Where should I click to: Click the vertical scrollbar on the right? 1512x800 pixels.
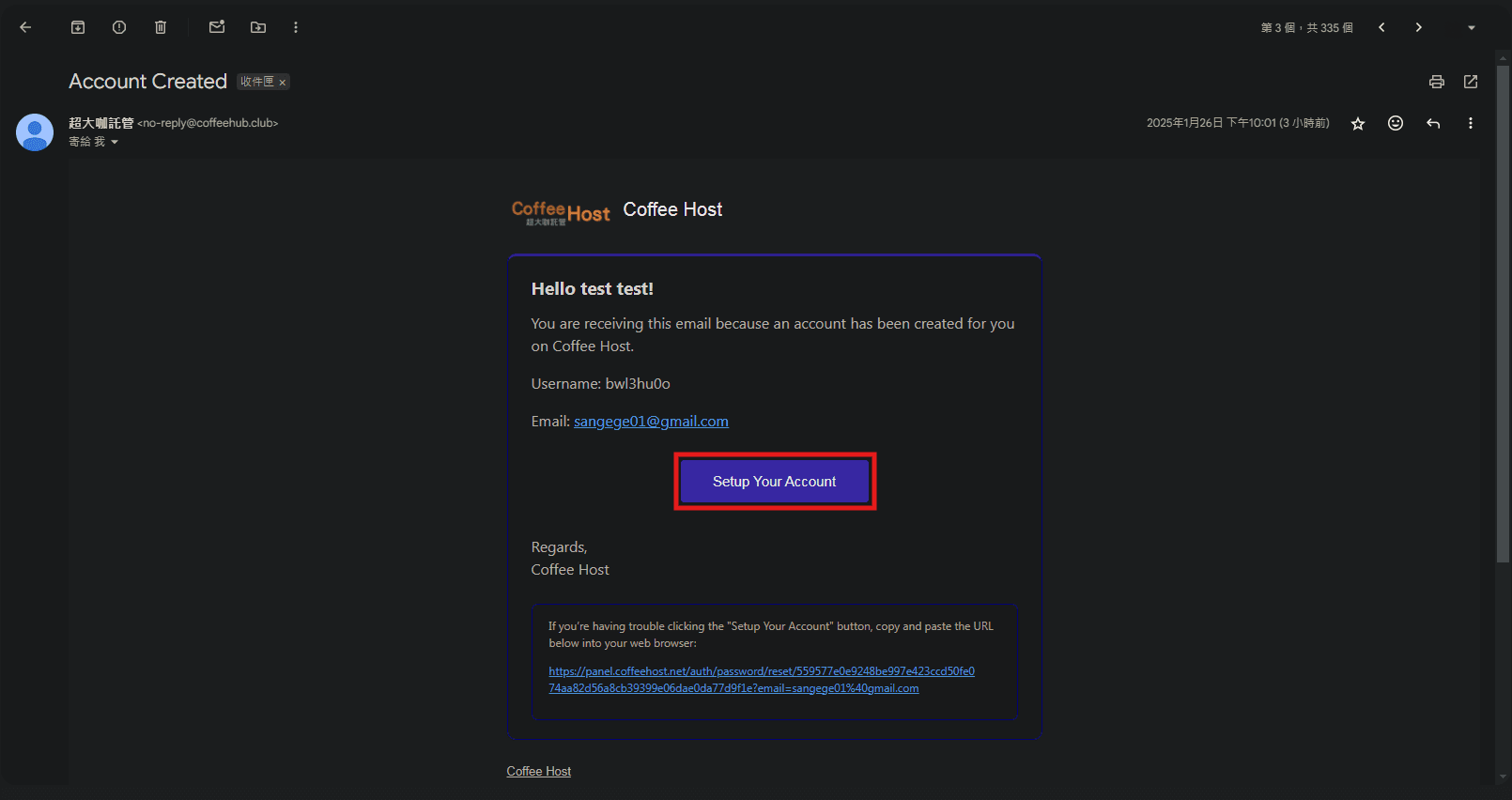(1503, 315)
